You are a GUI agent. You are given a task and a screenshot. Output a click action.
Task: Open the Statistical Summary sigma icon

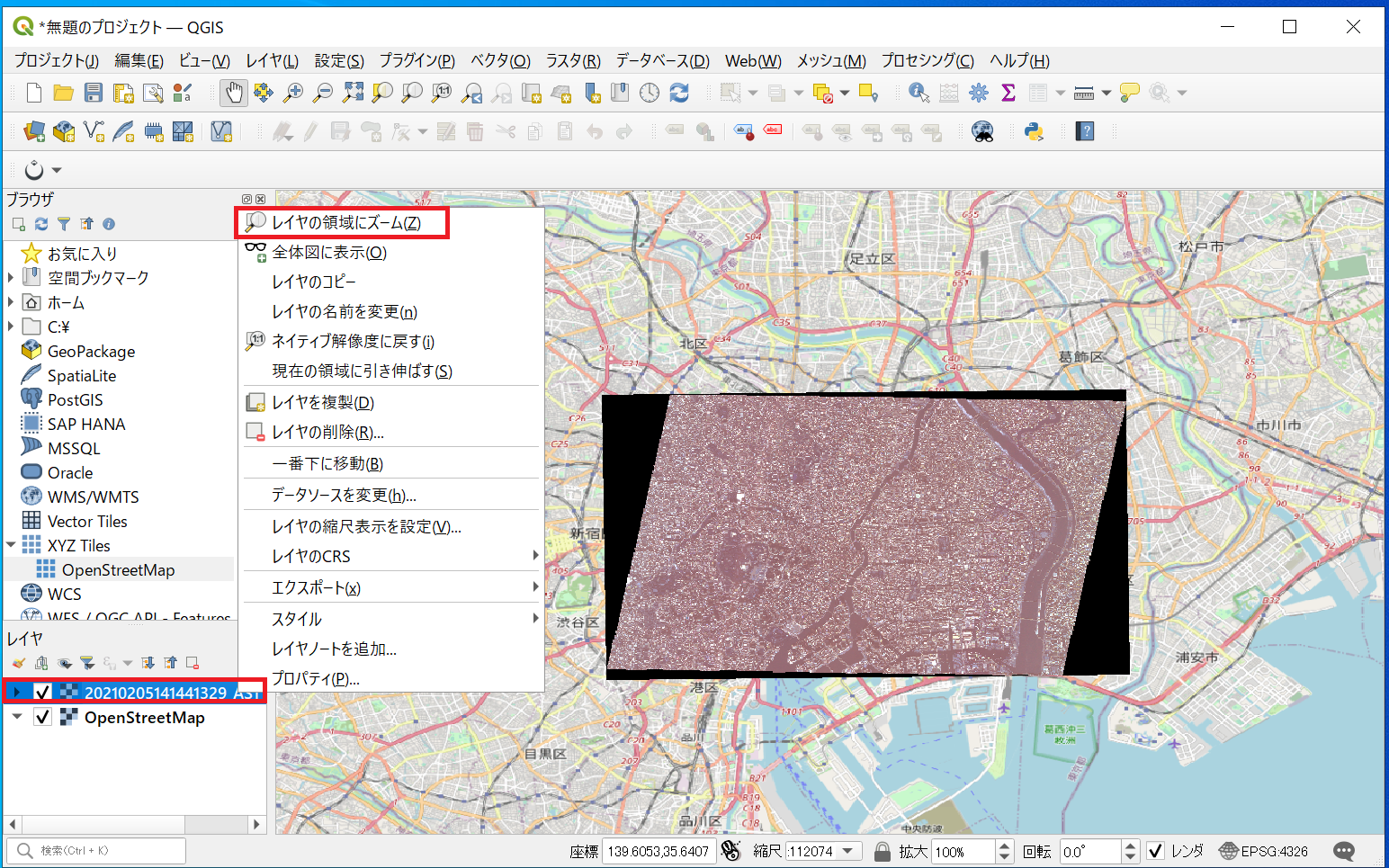click(x=1008, y=93)
